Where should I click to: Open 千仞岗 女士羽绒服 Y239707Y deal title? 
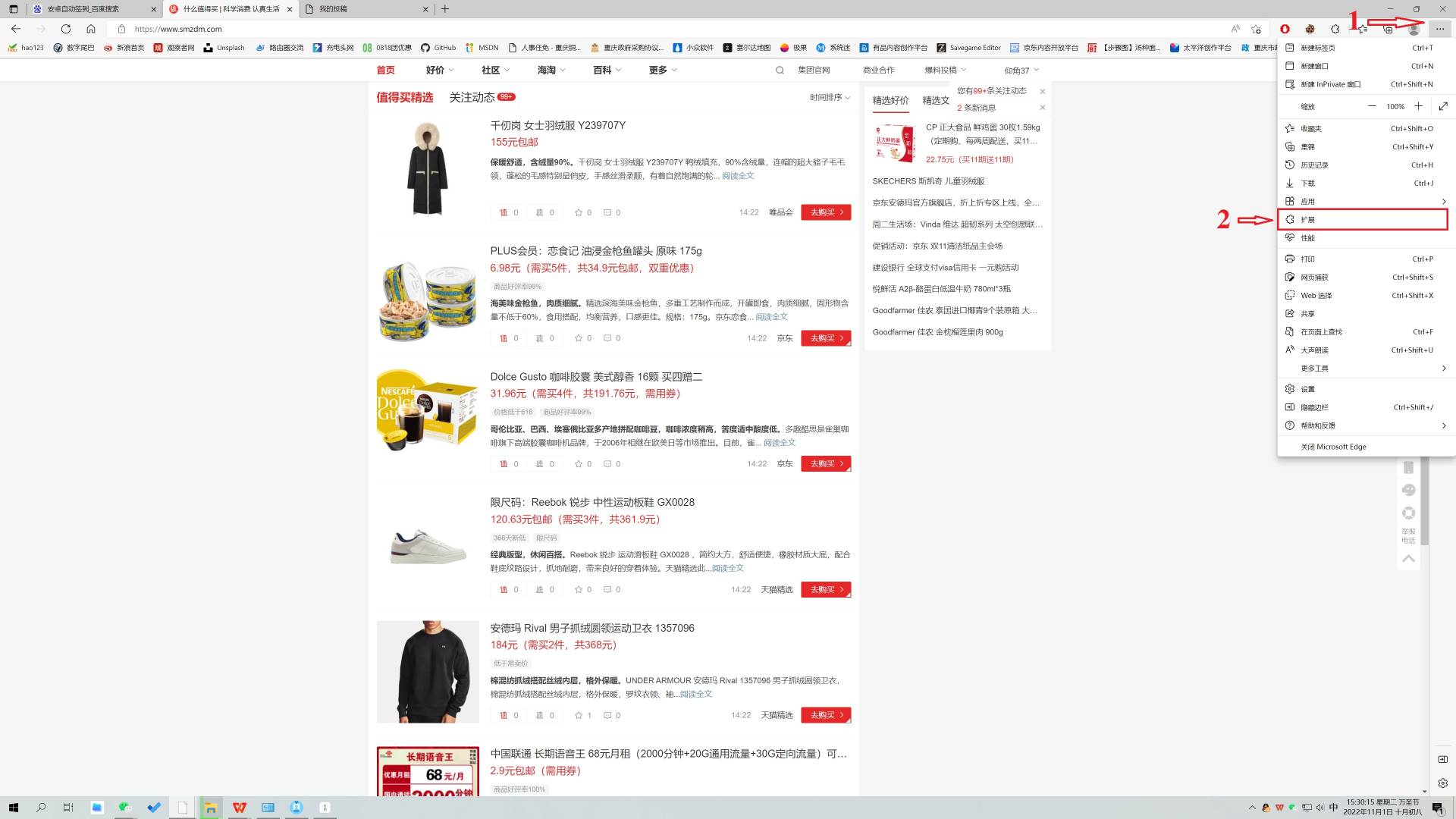(558, 125)
